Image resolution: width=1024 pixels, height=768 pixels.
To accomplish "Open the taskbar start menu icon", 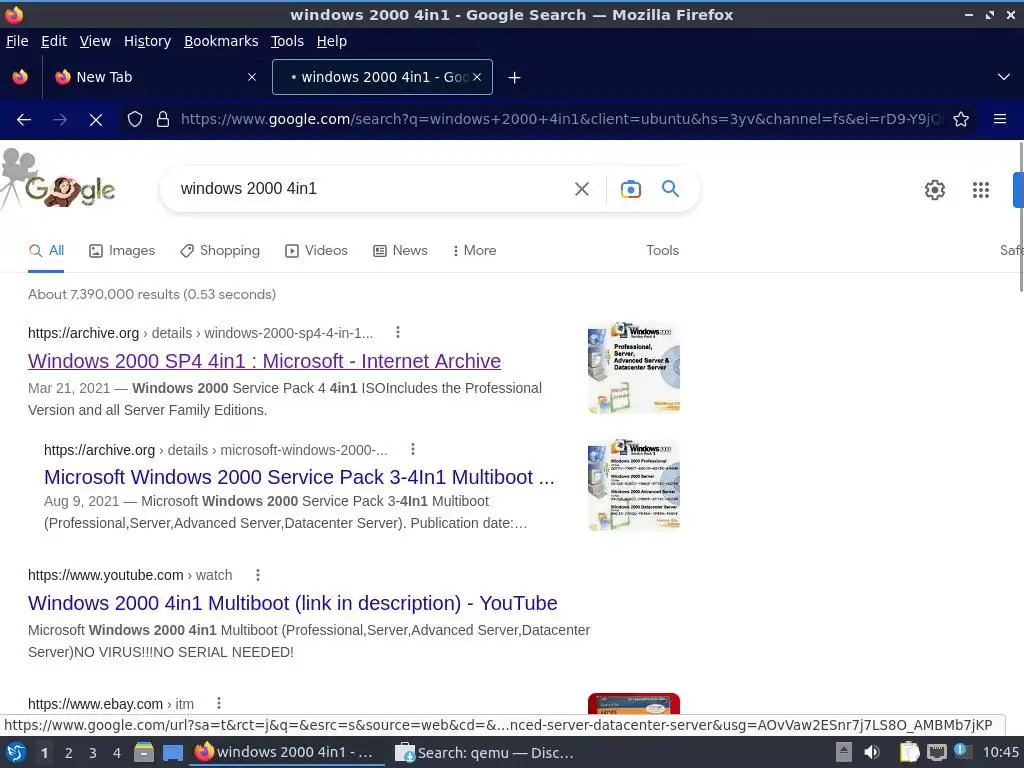I will pos(16,753).
